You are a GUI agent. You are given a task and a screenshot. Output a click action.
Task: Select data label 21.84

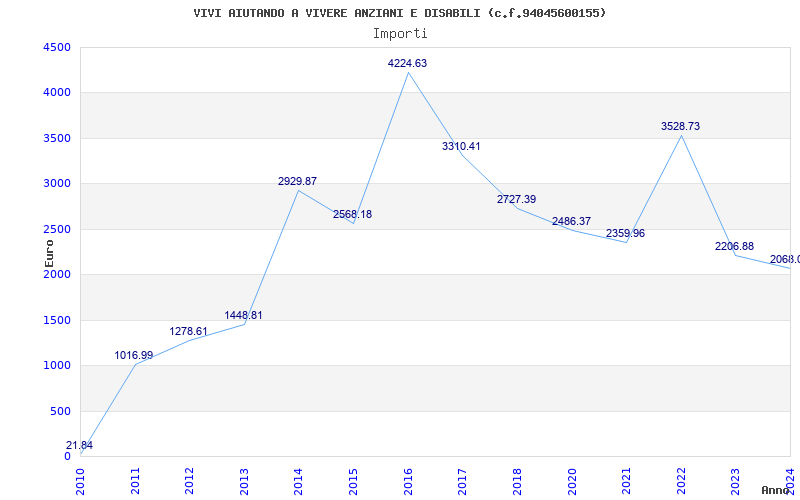click(x=80, y=445)
